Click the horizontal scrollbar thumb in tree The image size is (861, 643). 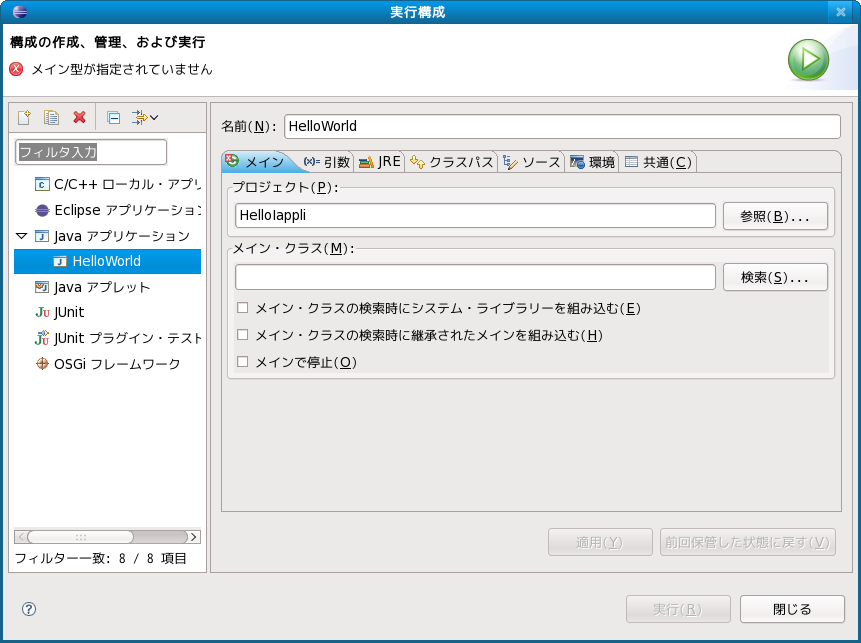tap(80, 536)
